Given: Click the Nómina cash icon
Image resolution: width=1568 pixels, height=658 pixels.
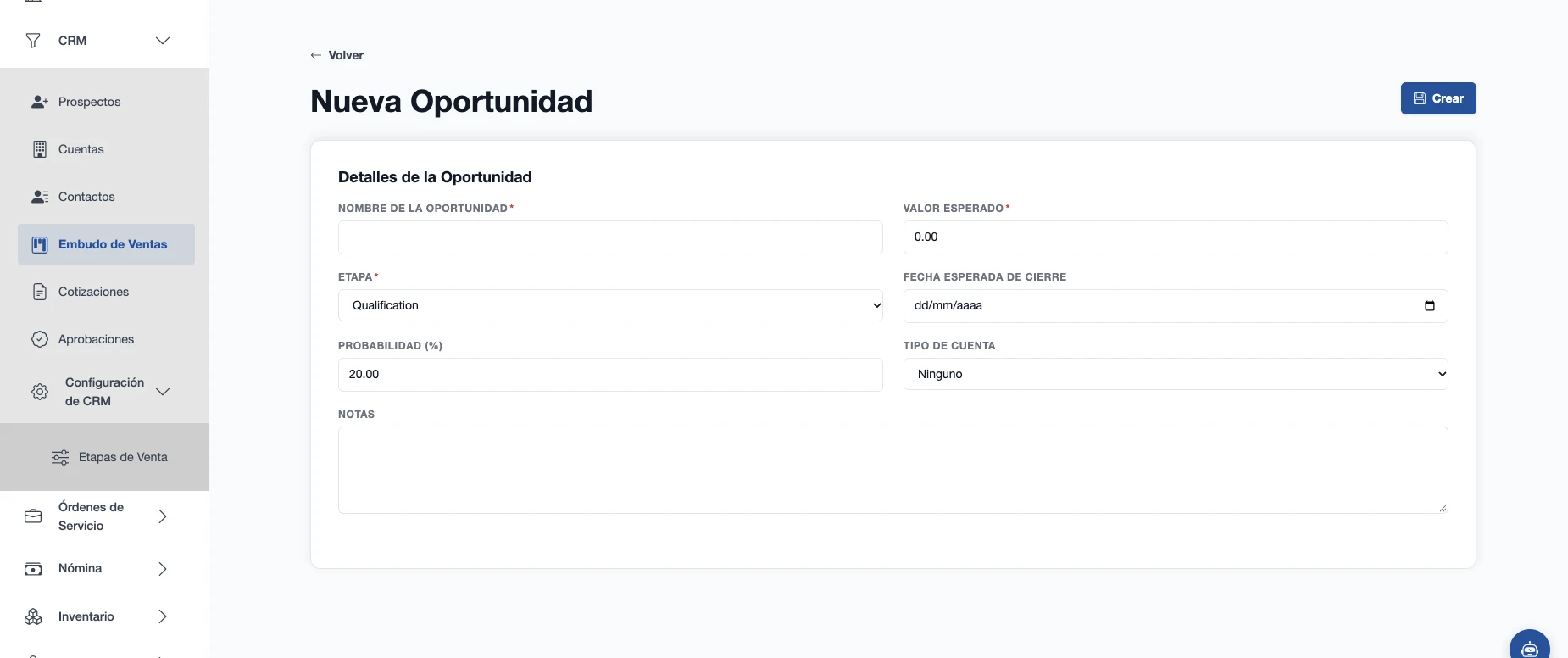Looking at the screenshot, I should point(33,569).
